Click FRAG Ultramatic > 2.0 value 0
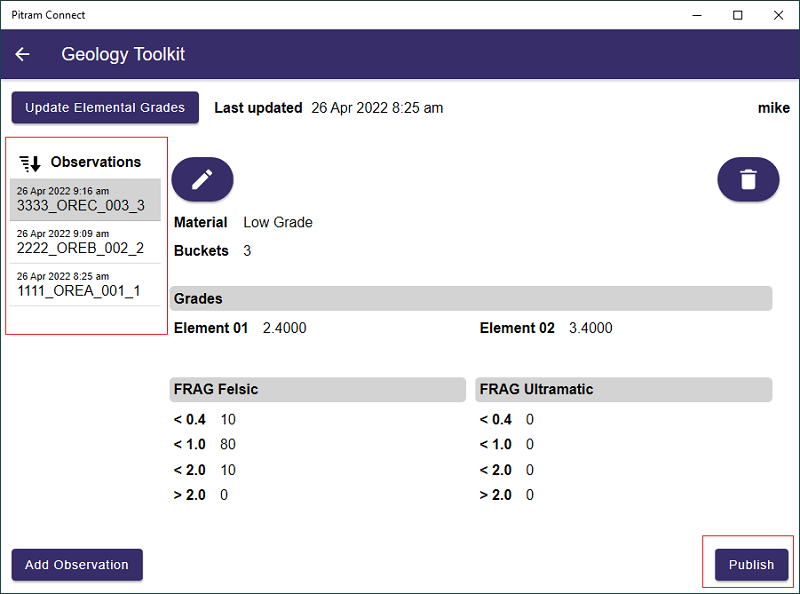 pos(530,495)
